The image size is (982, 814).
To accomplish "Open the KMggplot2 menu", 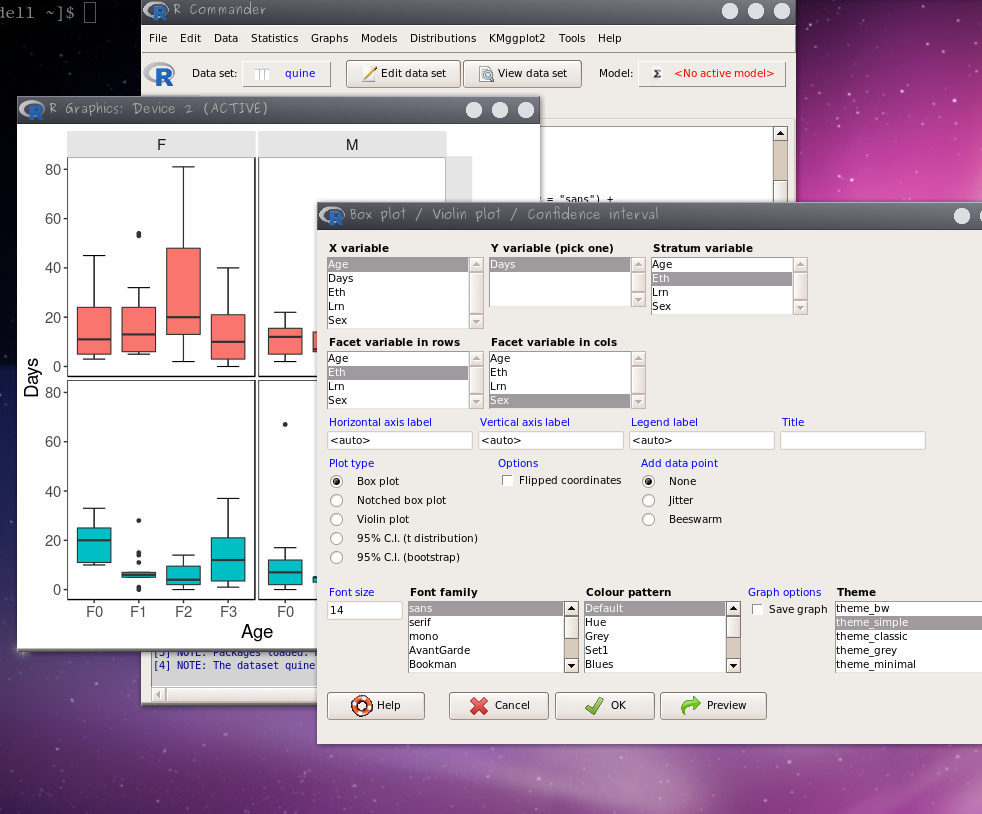I will pyautogui.click(x=517, y=38).
